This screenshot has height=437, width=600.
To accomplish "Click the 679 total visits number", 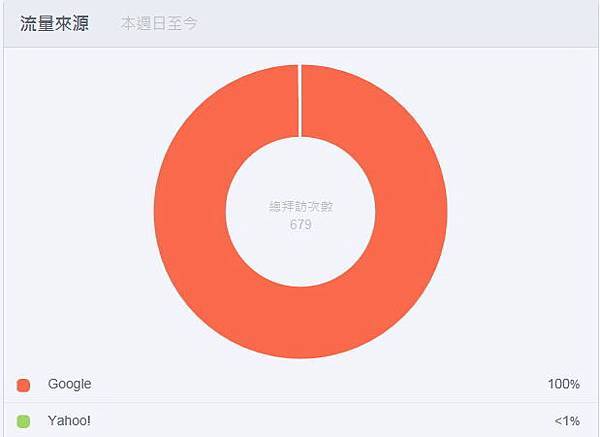I will click(x=299, y=225).
